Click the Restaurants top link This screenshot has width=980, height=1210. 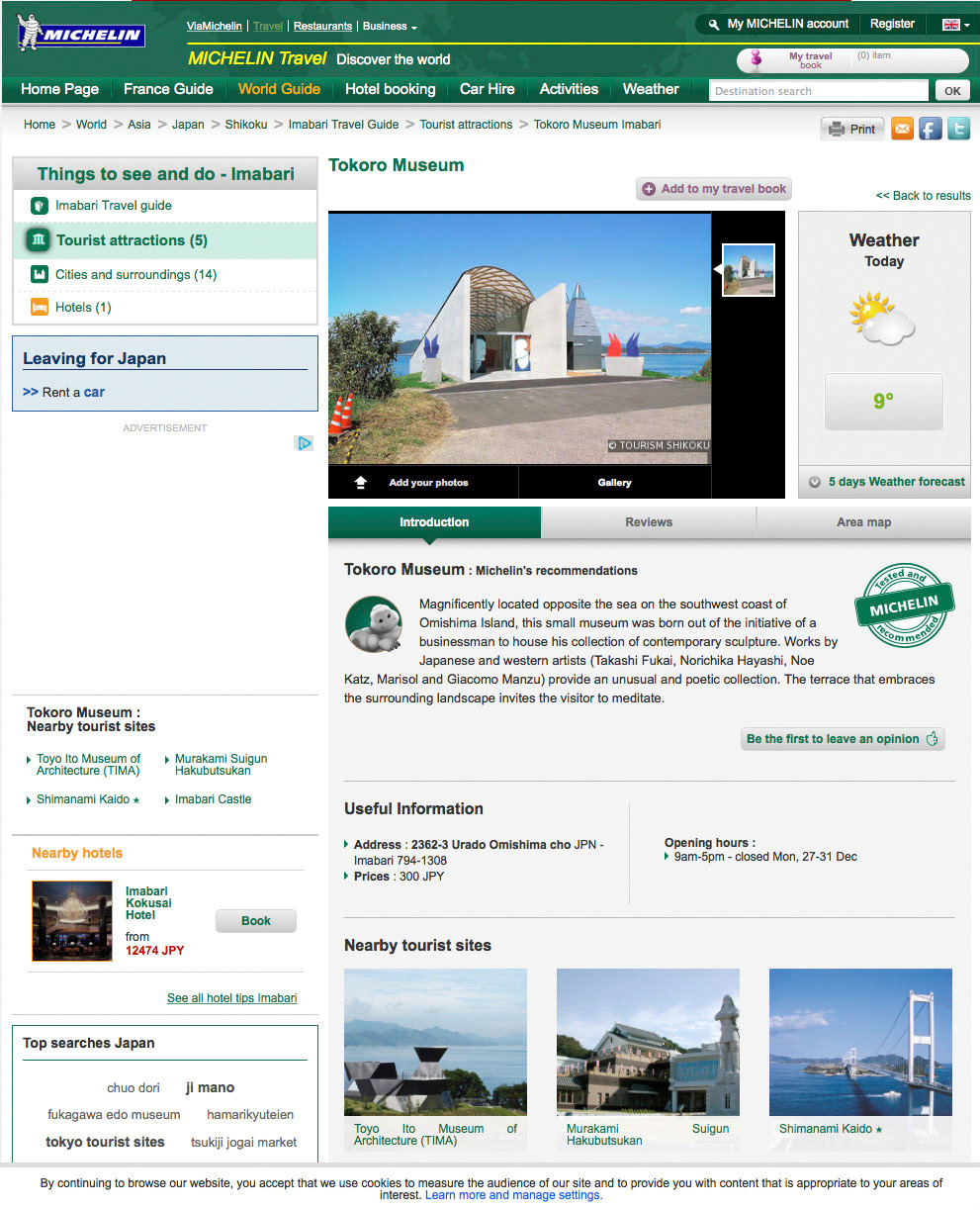click(x=322, y=27)
